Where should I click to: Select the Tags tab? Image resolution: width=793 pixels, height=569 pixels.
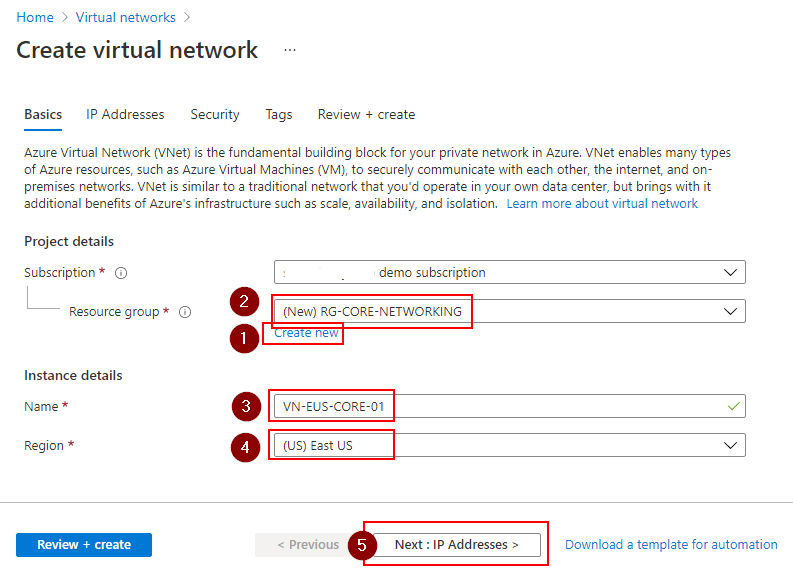tap(279, 115)
